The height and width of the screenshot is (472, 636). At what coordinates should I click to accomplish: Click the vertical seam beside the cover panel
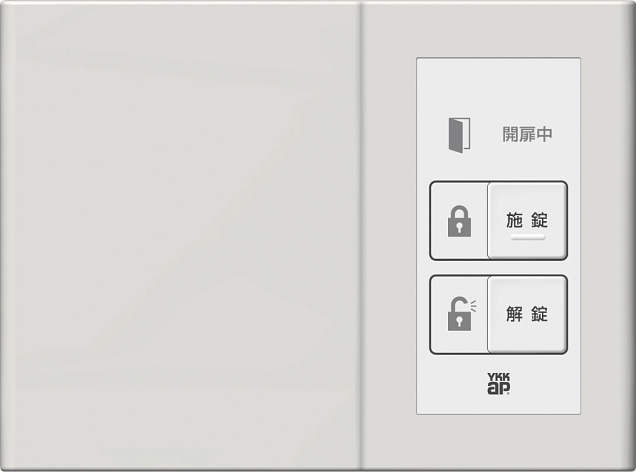361,236
